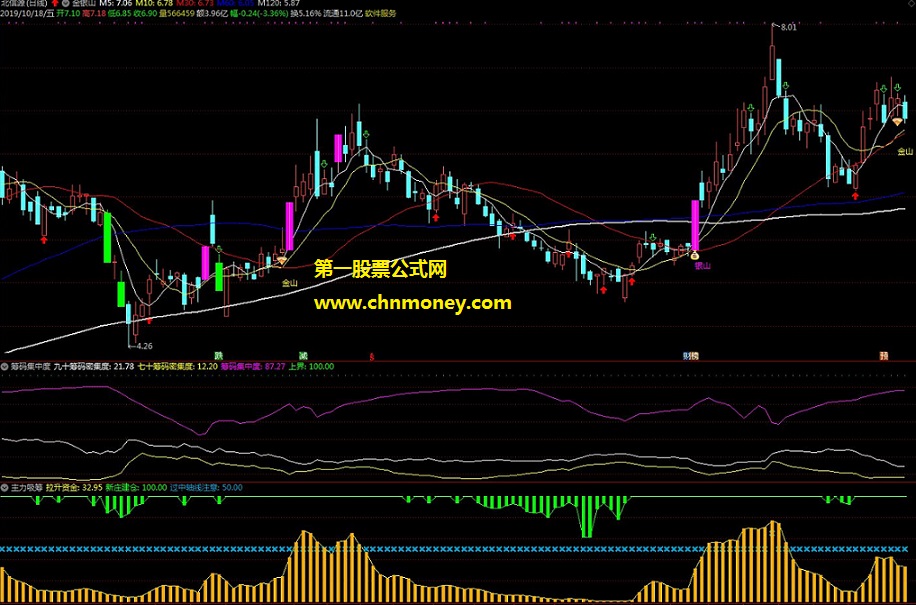Viewport: 916px width, 605px height.
Task: Click the purple 筹码集中度: 87.27 readout
Action: tap(253, 367)
